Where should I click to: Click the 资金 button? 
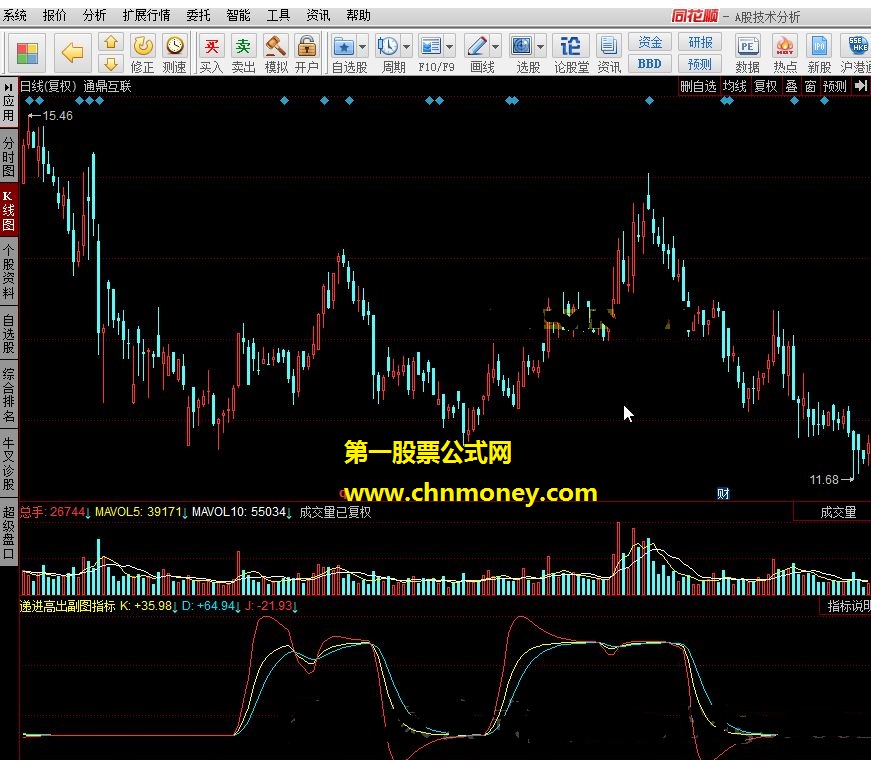[x=649, y=42]
